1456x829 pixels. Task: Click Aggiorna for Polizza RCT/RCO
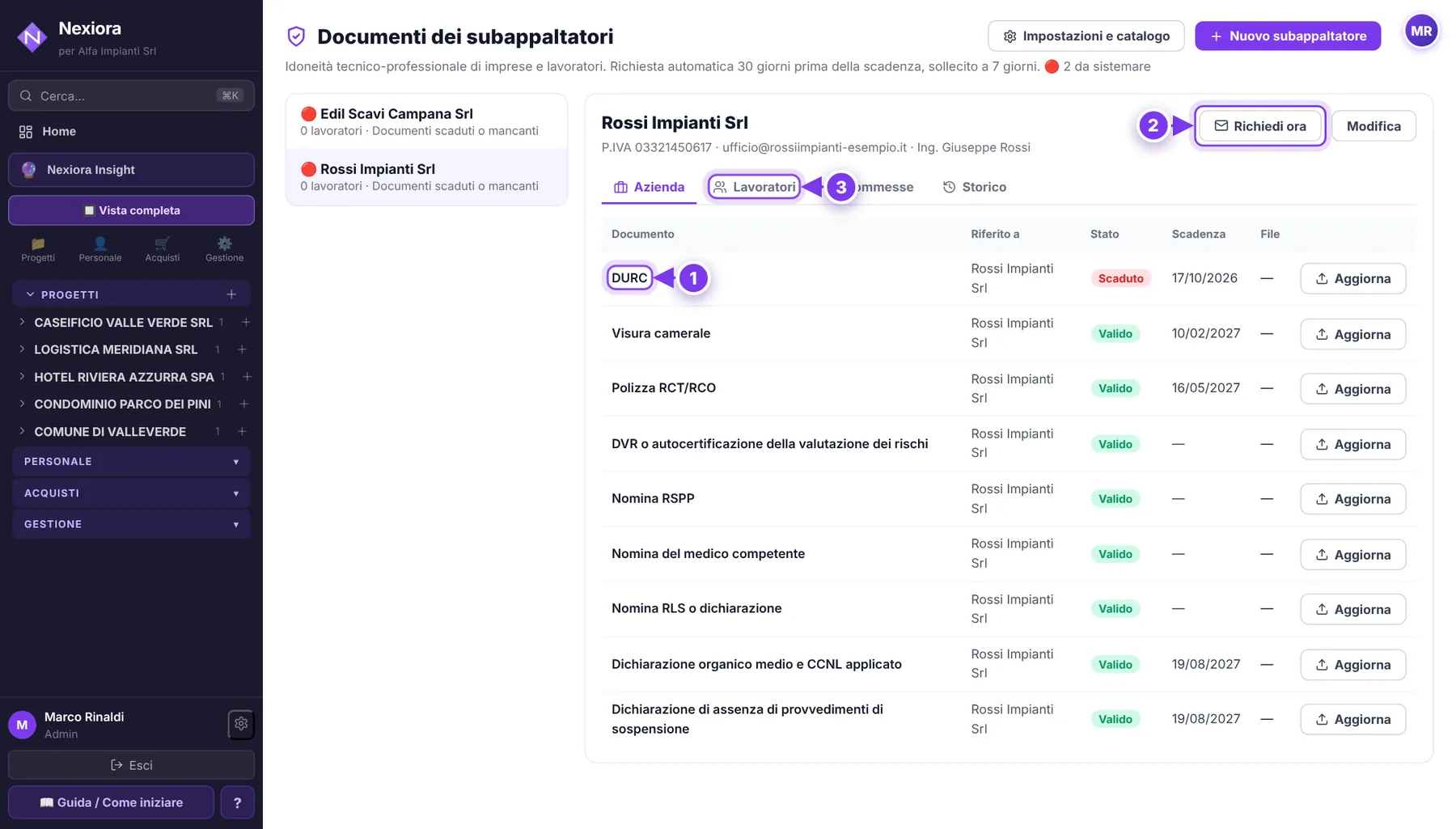pos(1352,389)
